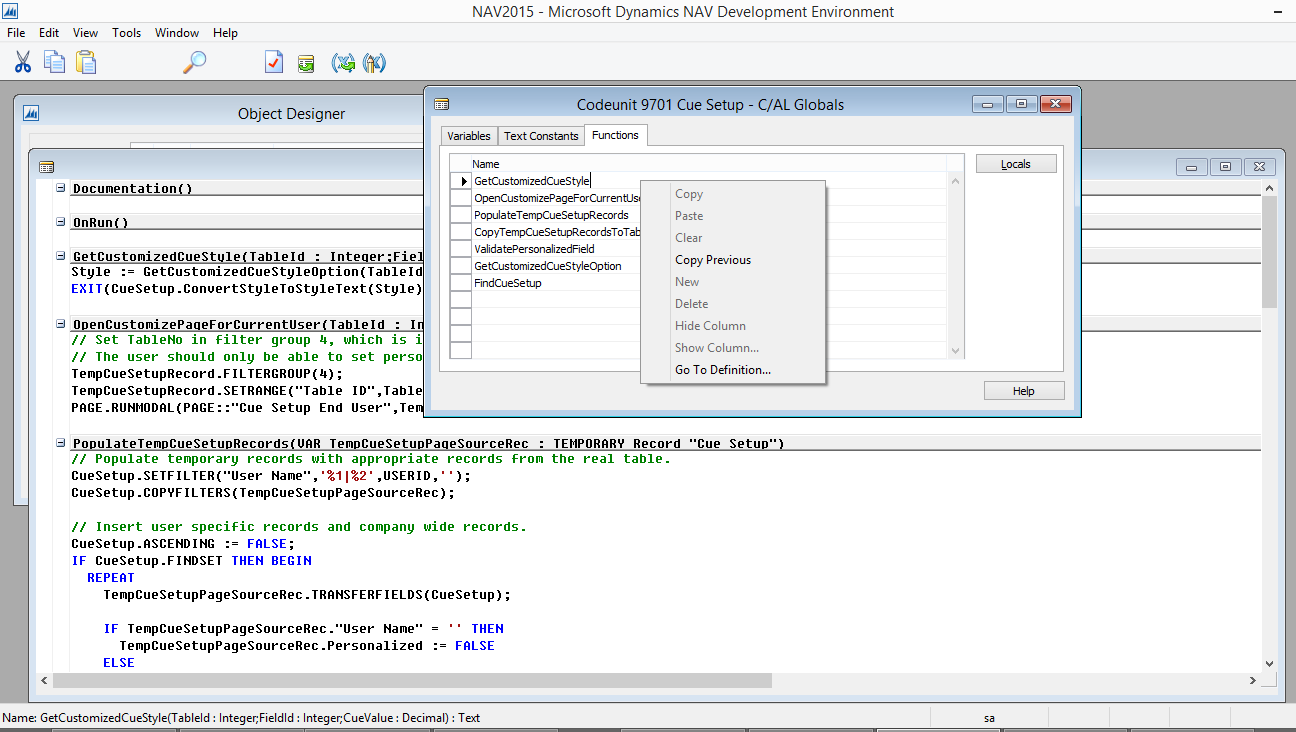Click the (x) icon with green arrows
Screen dimensions: 1296x732
pos(343,63)
